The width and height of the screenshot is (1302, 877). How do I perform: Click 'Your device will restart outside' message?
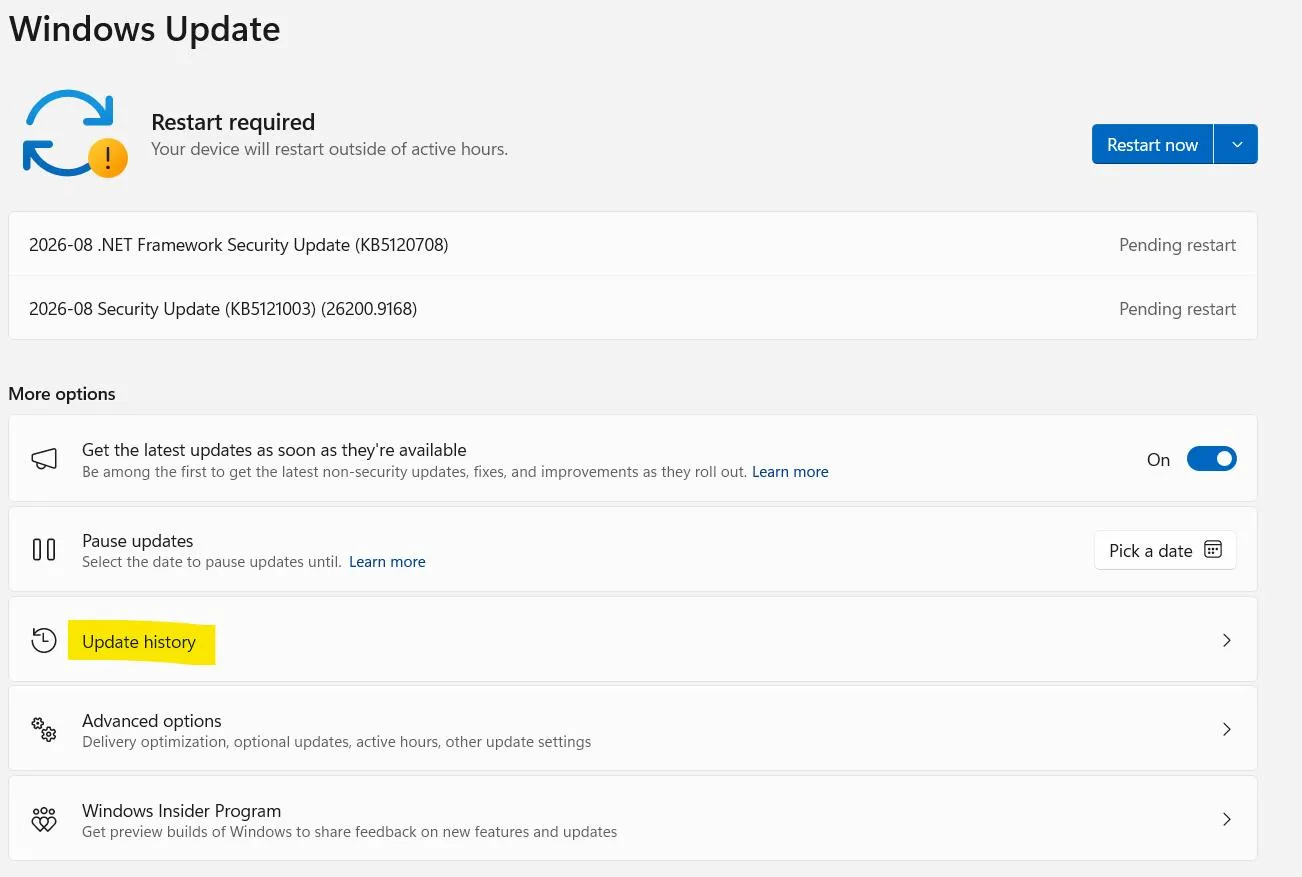(x=329, y=149)
